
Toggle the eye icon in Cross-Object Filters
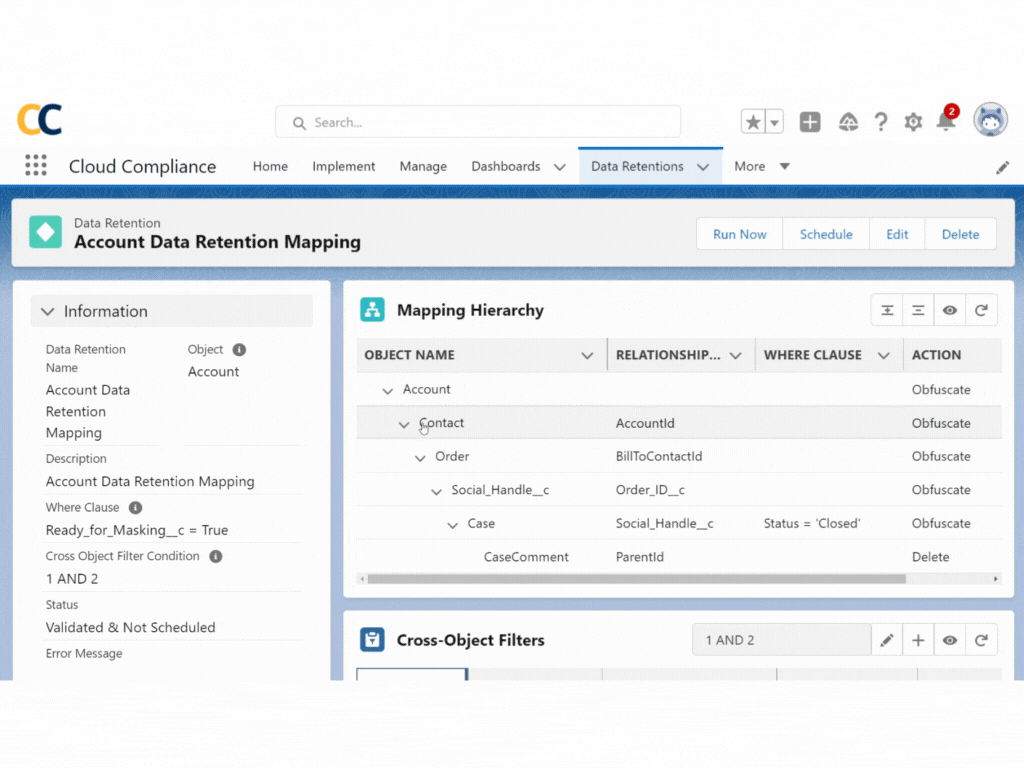949,639
